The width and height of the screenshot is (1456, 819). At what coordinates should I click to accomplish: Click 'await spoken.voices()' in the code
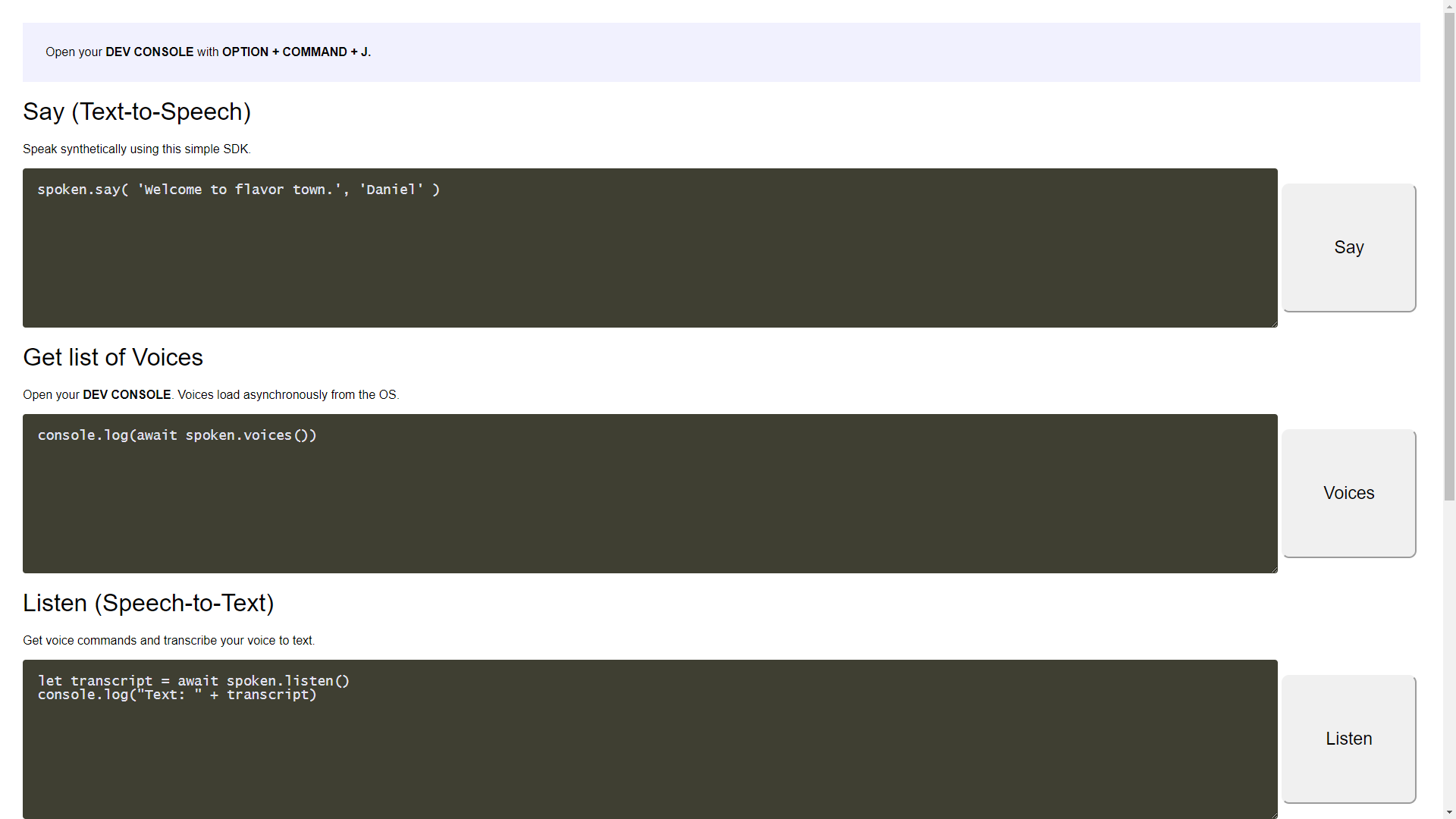click(x=227, y=435)
